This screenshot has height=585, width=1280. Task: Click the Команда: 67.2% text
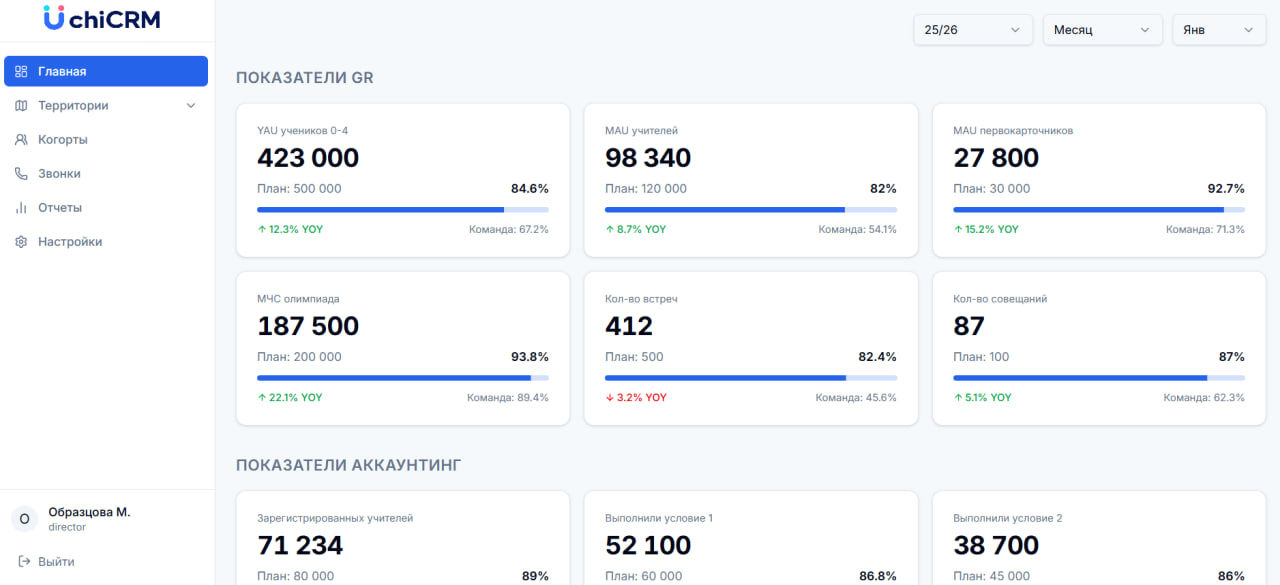coord(509,229)
